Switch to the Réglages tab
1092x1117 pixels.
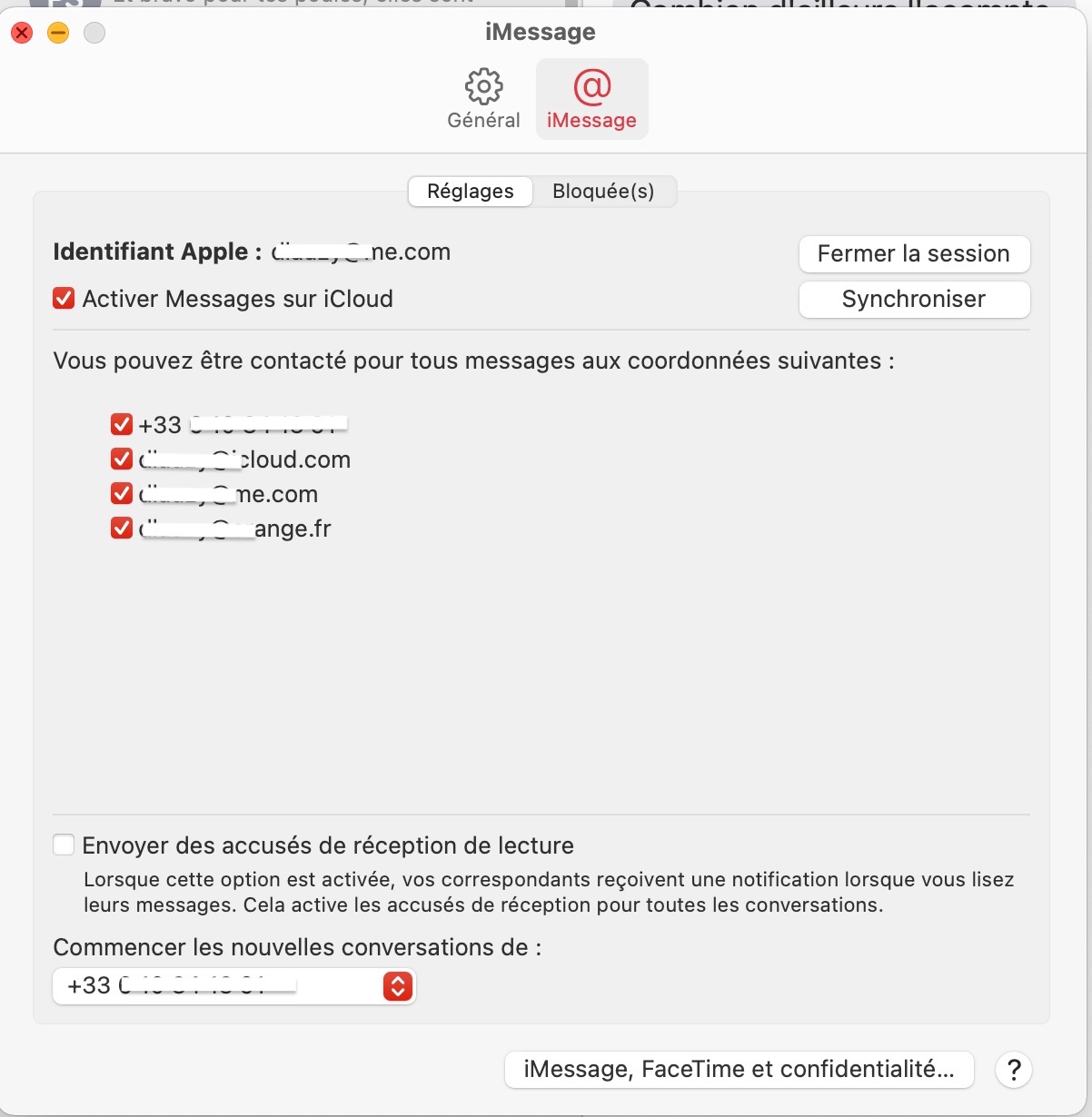(x=471, y=192)
